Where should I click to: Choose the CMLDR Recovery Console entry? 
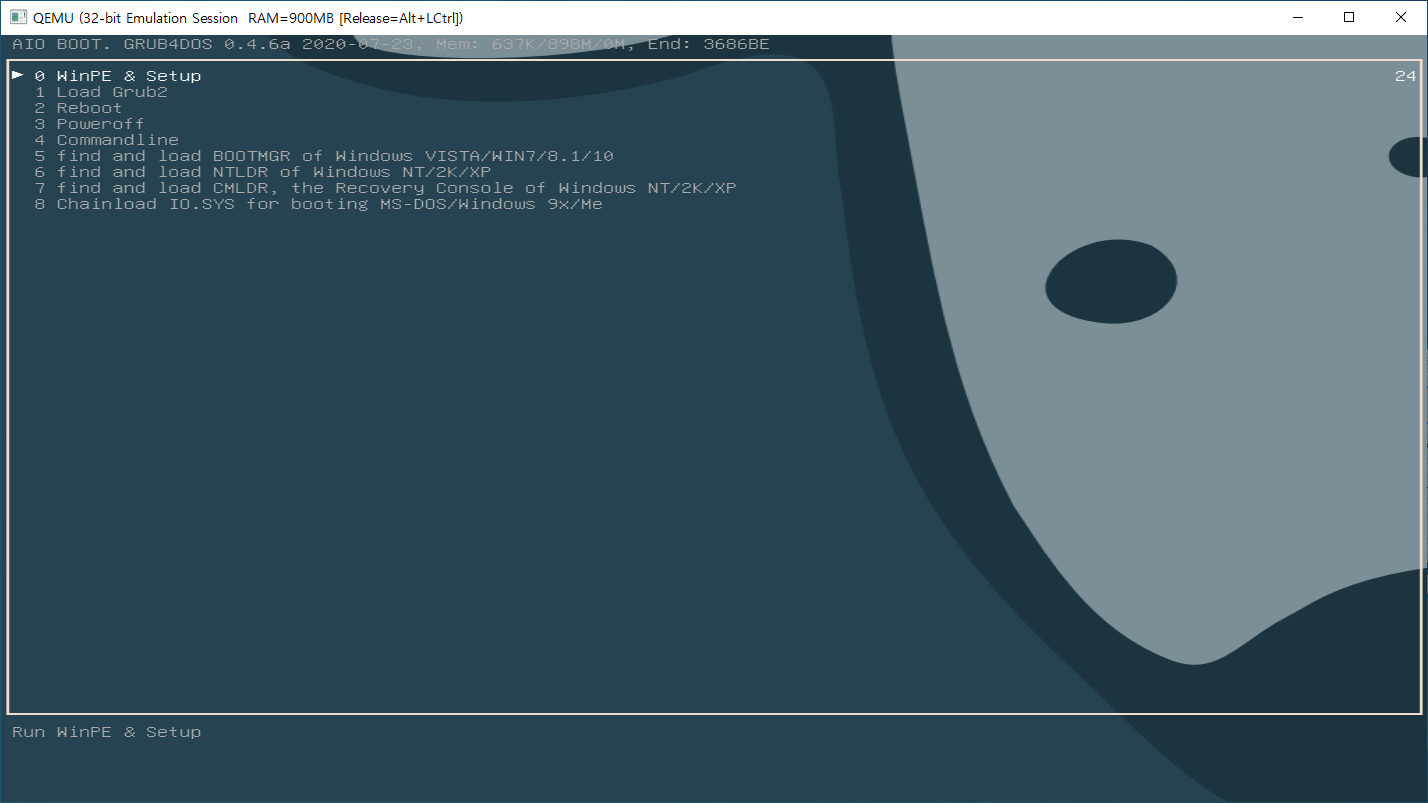385,188
